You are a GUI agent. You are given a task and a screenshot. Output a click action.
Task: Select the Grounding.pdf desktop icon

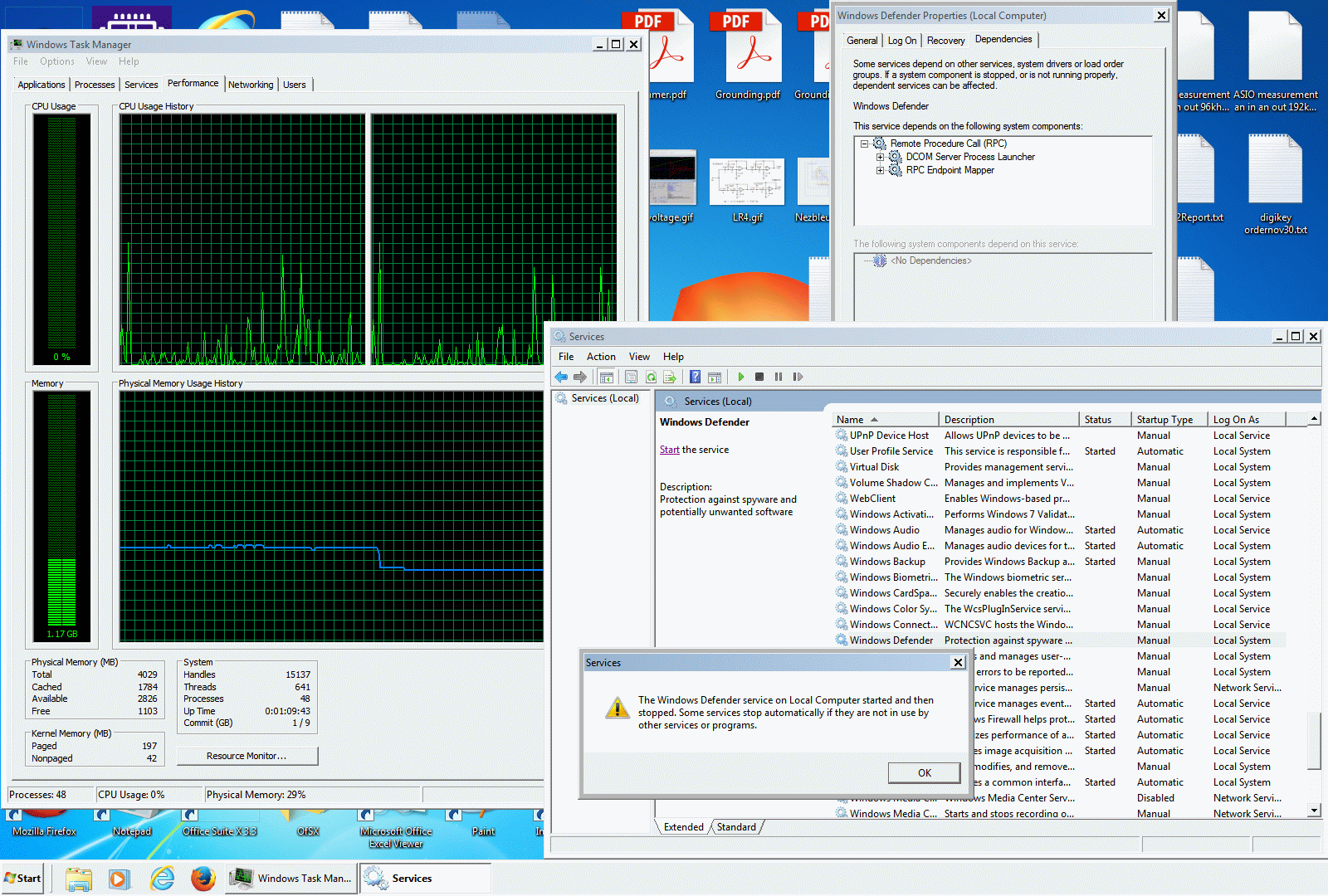(748, 56)
